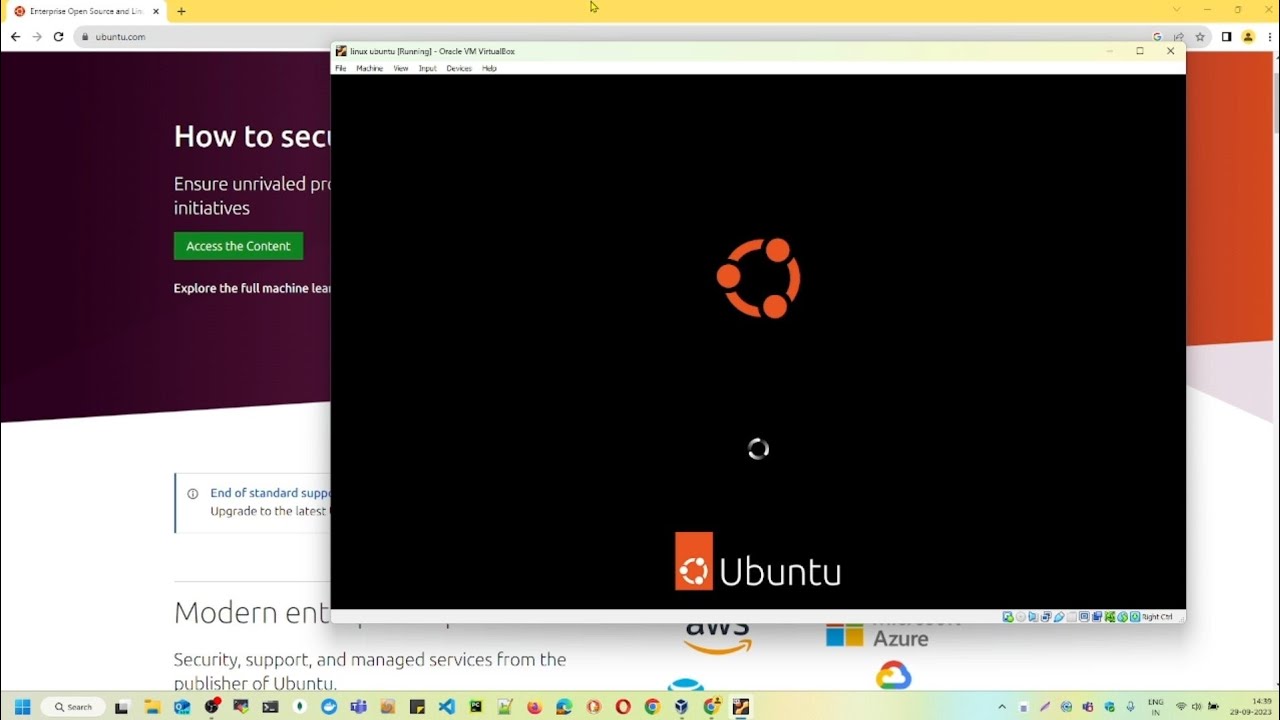This screenshot has width=1280, height=720.
Task: Maximize the VirtualBox window
Action: (1139, 51)
